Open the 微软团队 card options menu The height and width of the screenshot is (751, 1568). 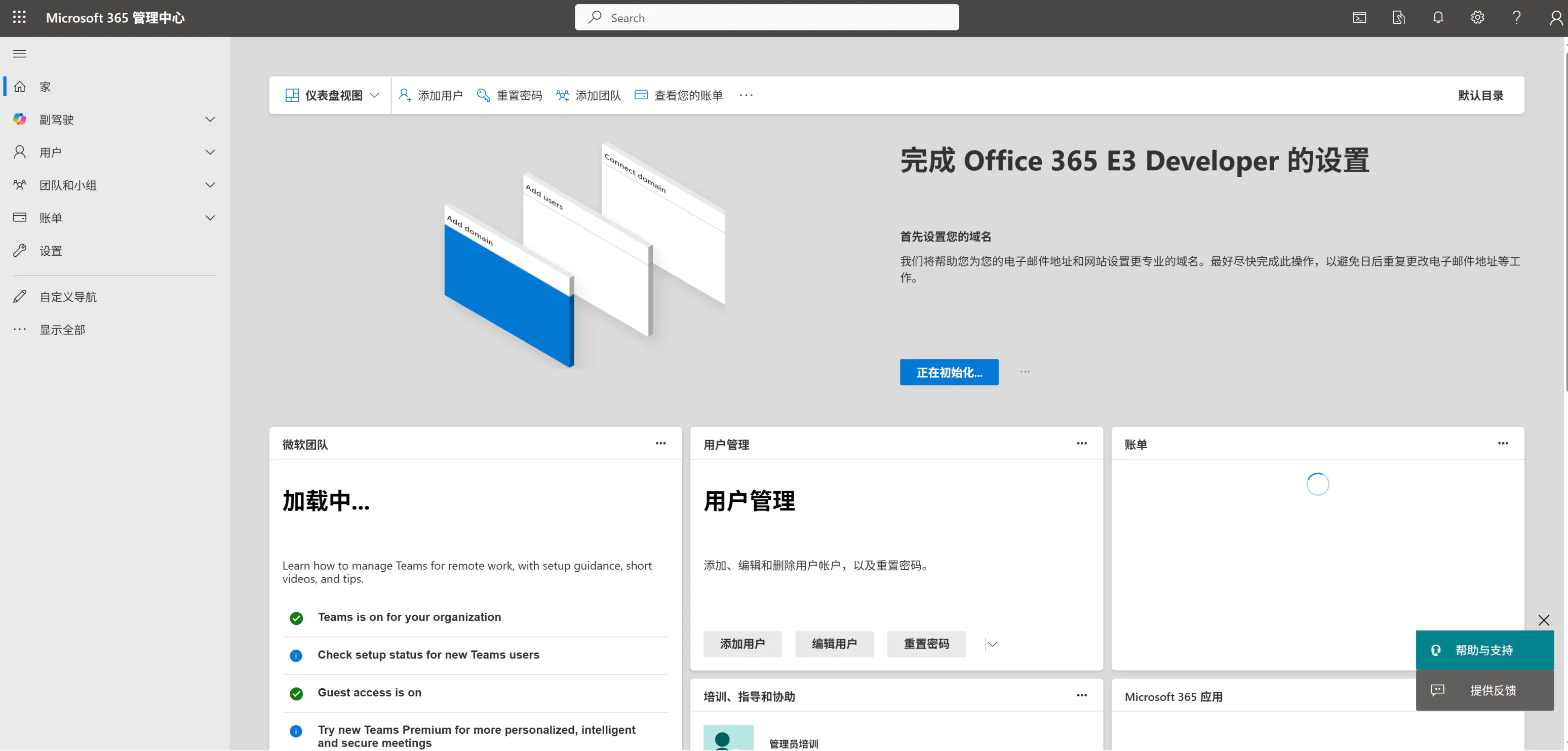click(x=661, y=444)
